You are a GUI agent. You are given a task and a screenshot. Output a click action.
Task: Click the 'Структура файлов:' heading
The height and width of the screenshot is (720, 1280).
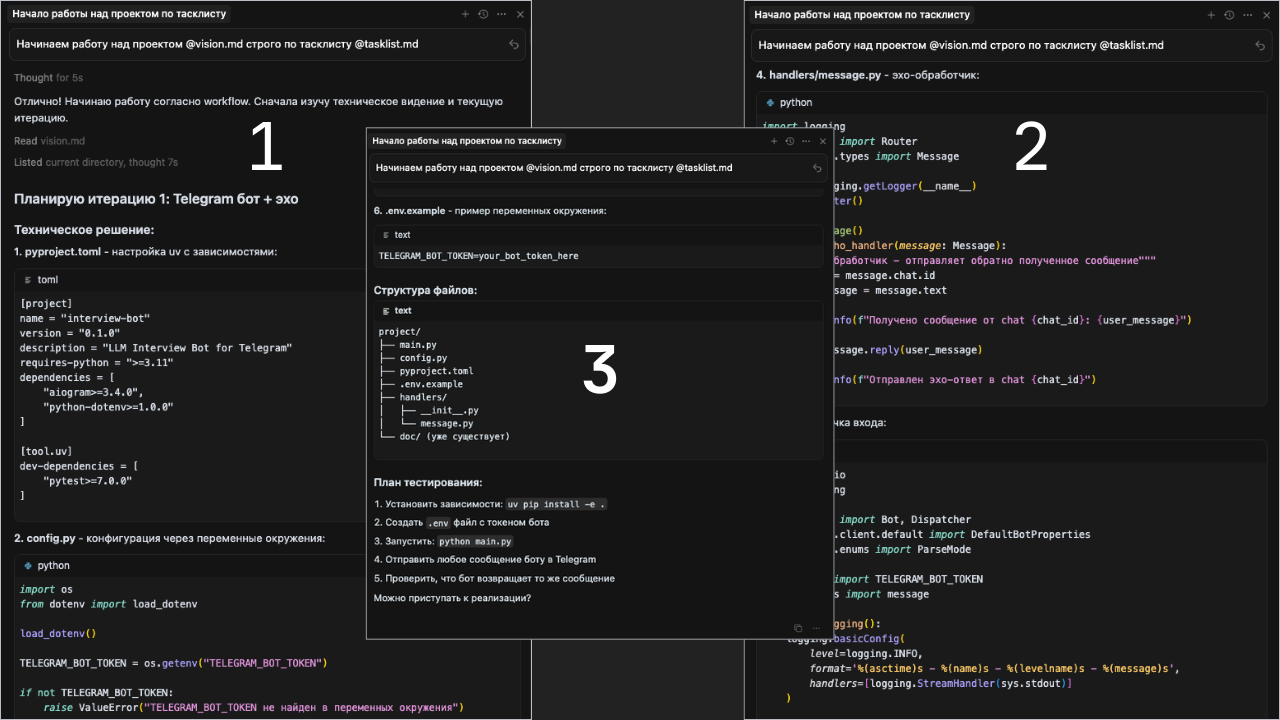tap(425, 290)
